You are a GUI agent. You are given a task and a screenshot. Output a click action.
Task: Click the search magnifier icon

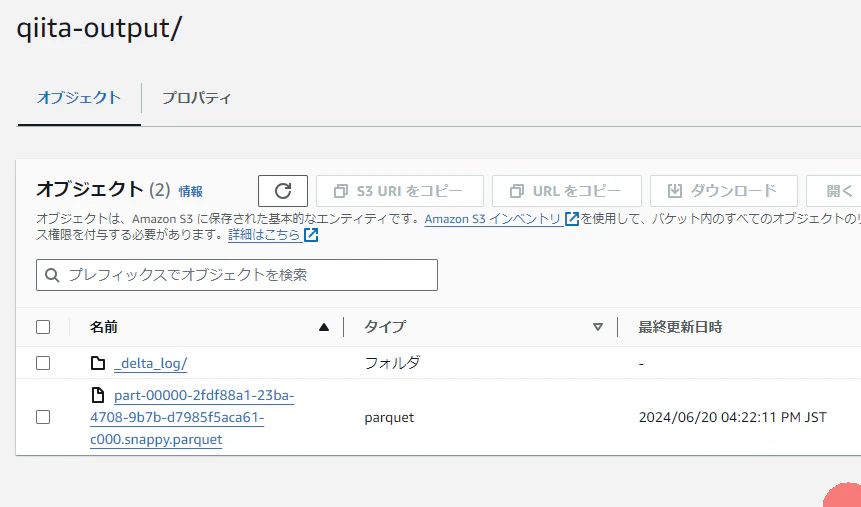pyautogui.click(x=52, y=275)
